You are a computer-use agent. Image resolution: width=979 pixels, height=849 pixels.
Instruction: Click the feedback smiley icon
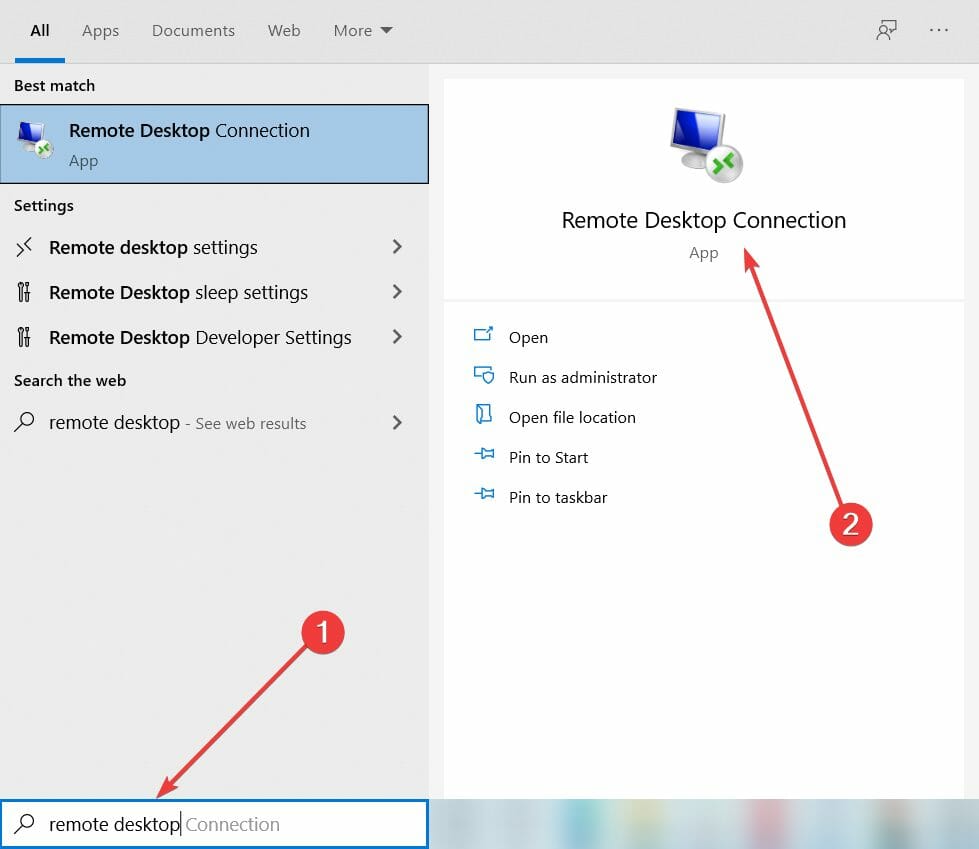pos(886,30)
